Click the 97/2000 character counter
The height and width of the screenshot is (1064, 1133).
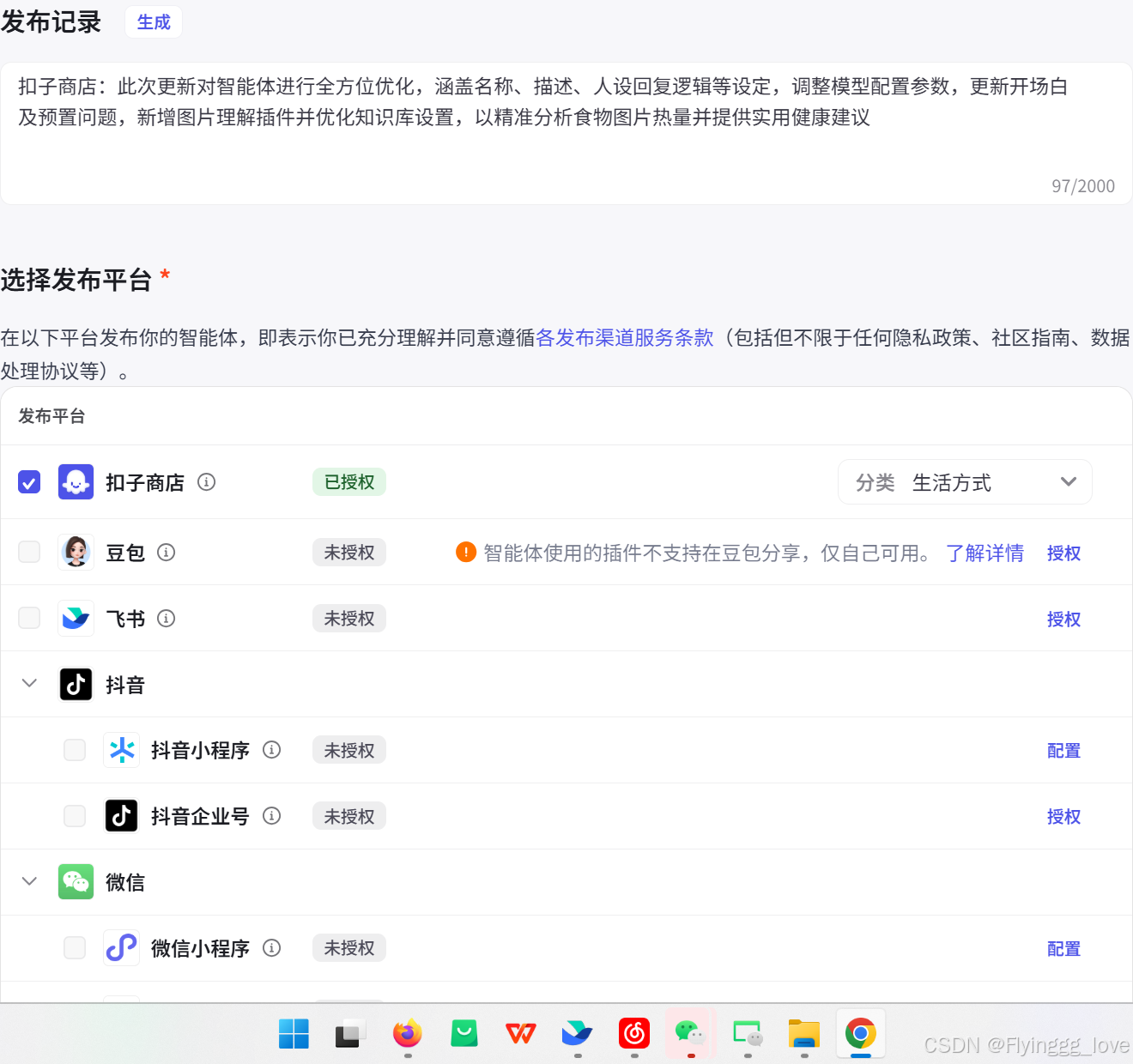[1083, 186]
